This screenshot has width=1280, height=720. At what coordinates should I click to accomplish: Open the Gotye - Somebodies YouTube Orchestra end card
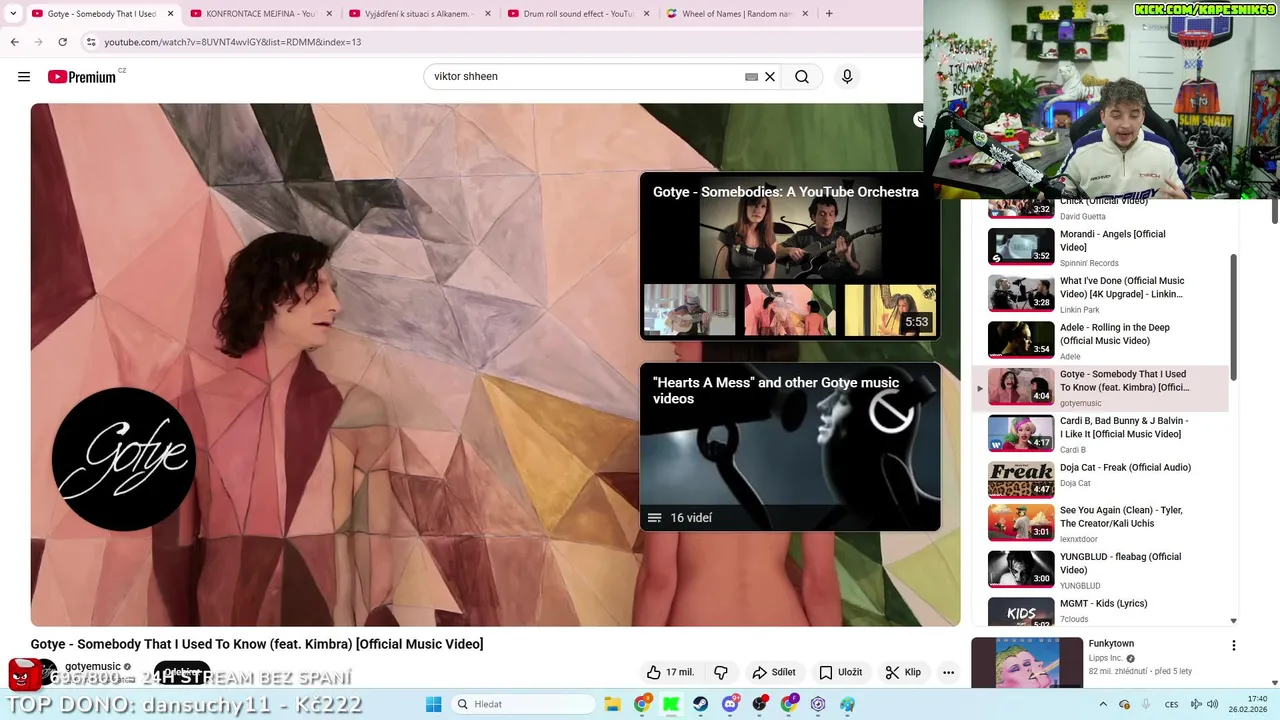(x=790, y=256)
